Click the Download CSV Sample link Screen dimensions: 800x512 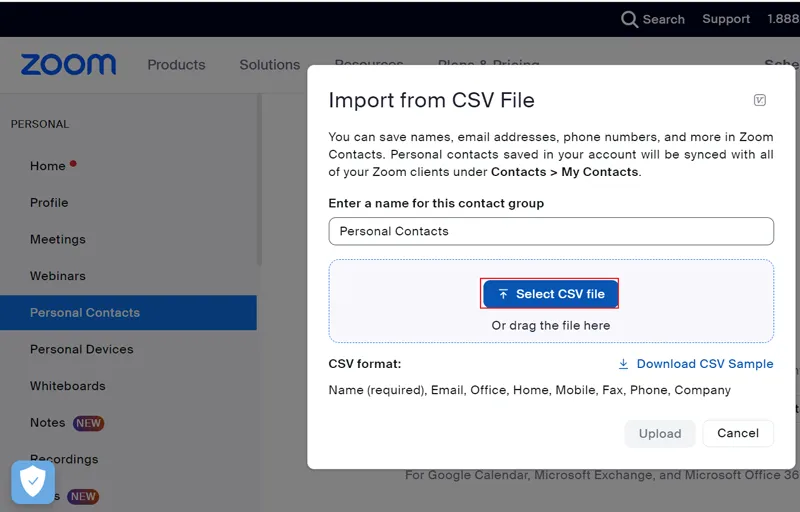coord(696,364)
